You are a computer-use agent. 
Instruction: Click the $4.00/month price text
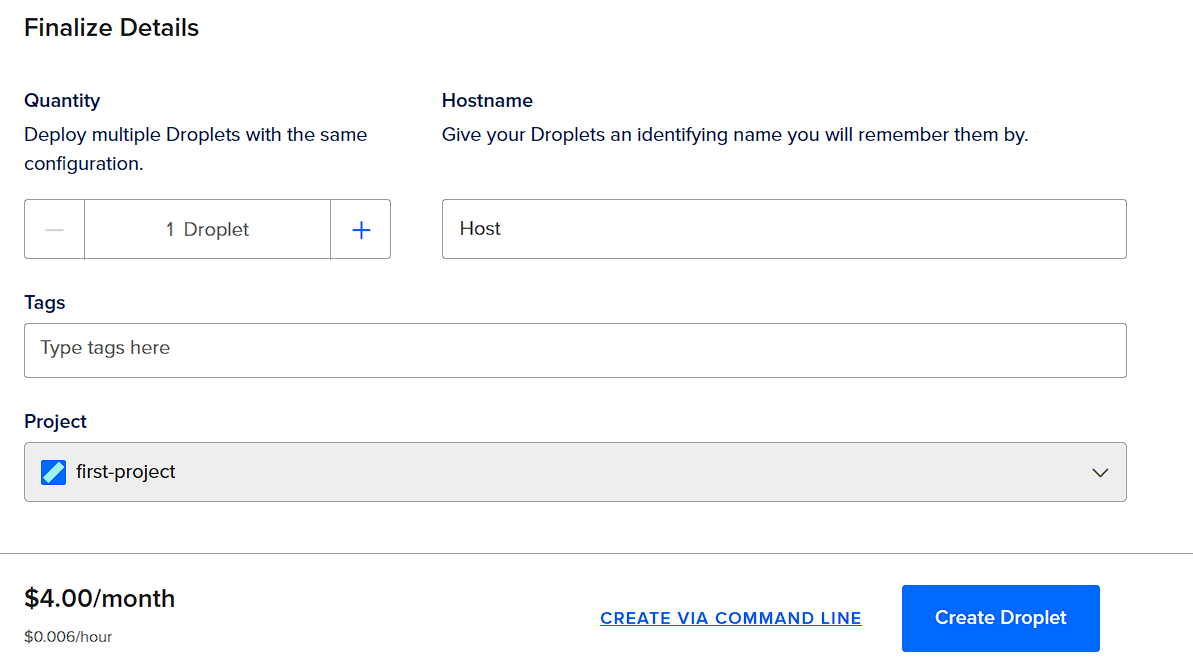tap(100, 598)
